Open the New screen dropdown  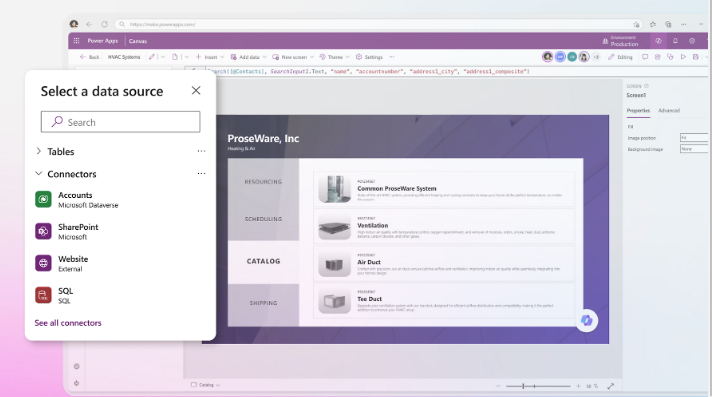point(293,57)
